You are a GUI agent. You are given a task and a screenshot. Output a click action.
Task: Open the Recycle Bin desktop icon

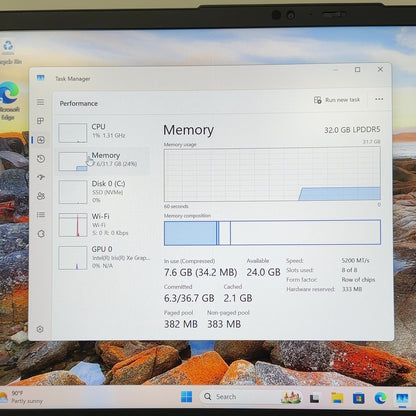8,52
